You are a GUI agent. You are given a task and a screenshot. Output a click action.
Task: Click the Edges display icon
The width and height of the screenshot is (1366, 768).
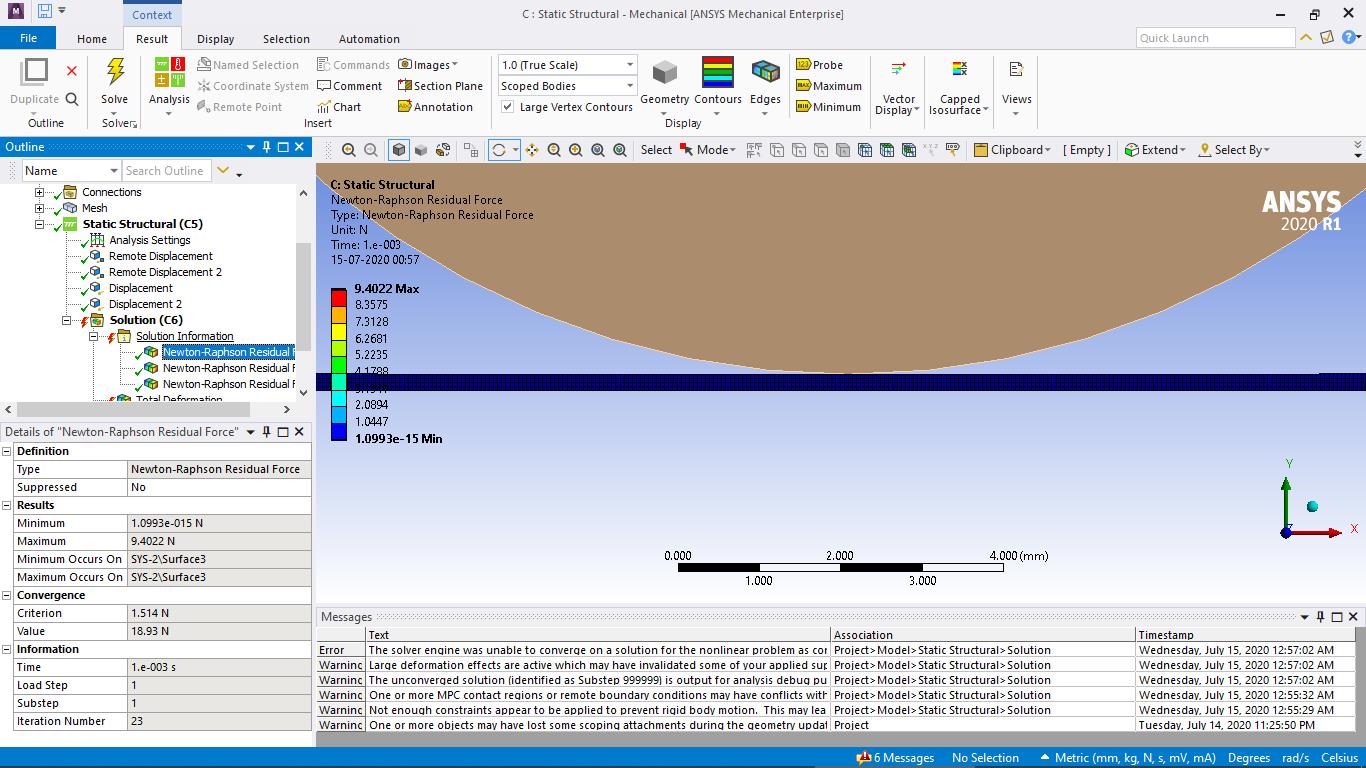point(765,73)
